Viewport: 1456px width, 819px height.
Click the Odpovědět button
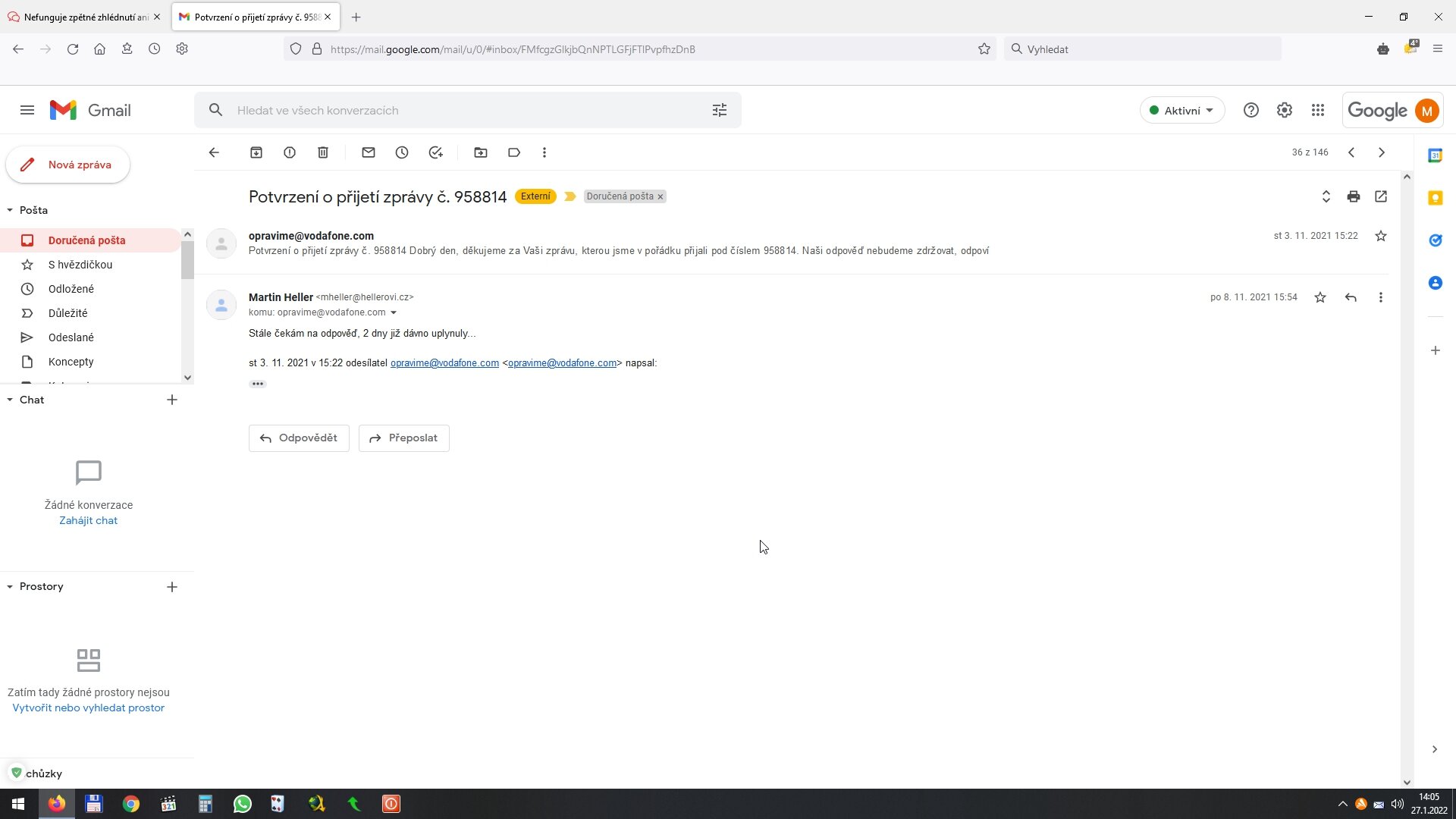(299, 438)
